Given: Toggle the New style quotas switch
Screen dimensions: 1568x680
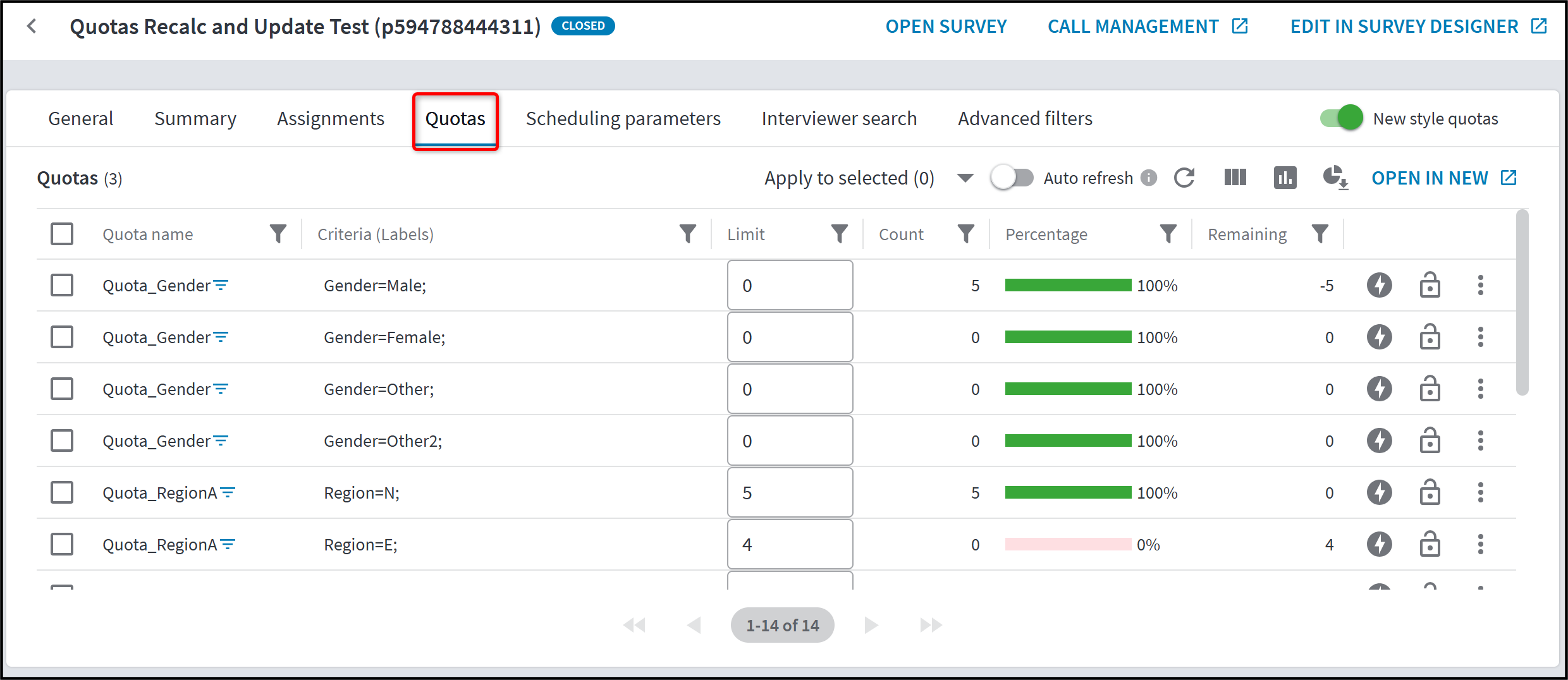Looking at the screenshot, I should click(1341, 118).
